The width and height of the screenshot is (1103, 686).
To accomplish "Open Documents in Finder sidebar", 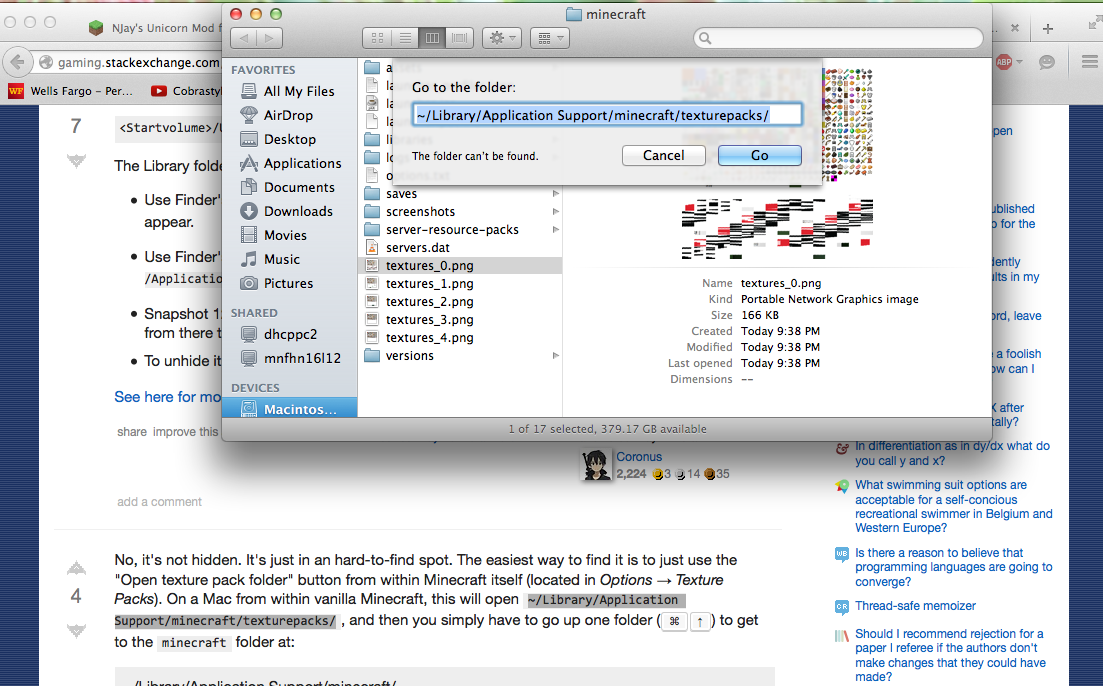I will 289,187.
